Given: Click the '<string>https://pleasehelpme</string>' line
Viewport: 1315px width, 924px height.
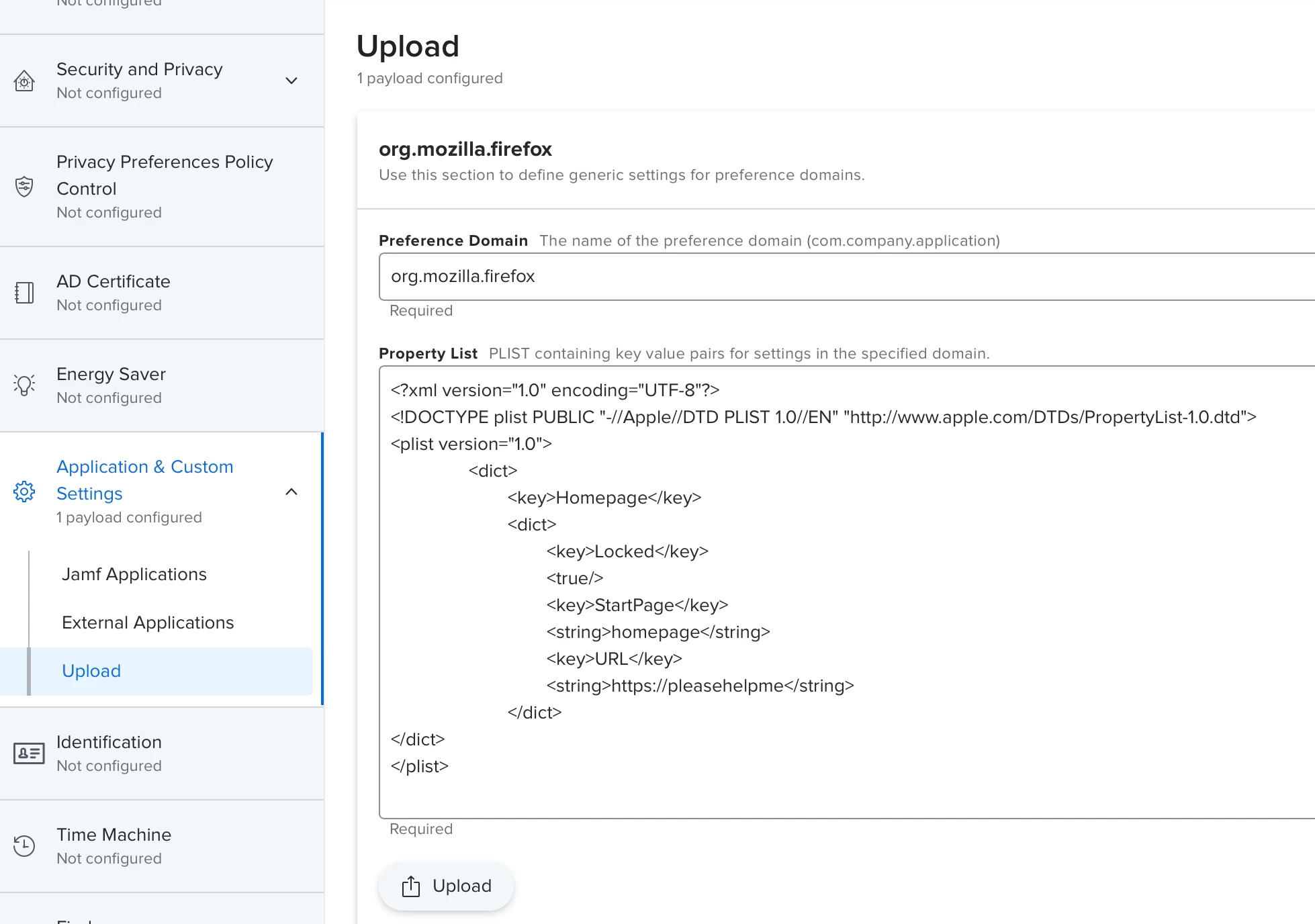Looking at the screenshot, I should click(700, 686).
